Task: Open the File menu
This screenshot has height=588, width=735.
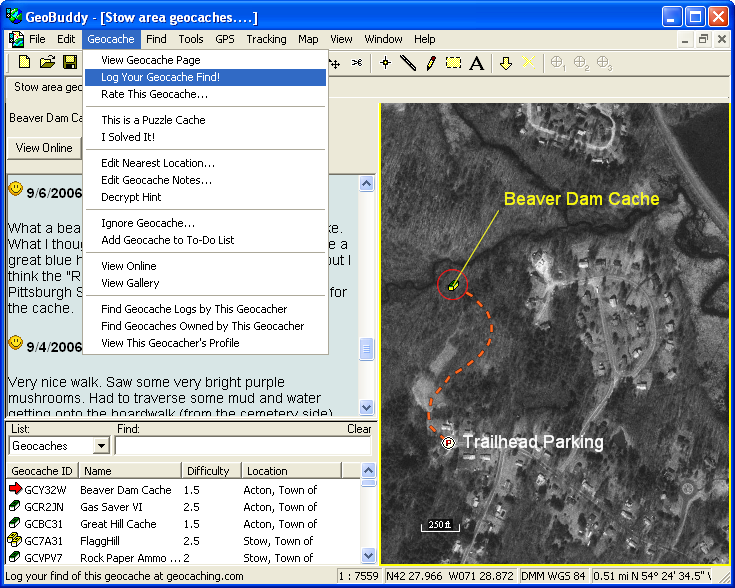Action: 37,39
